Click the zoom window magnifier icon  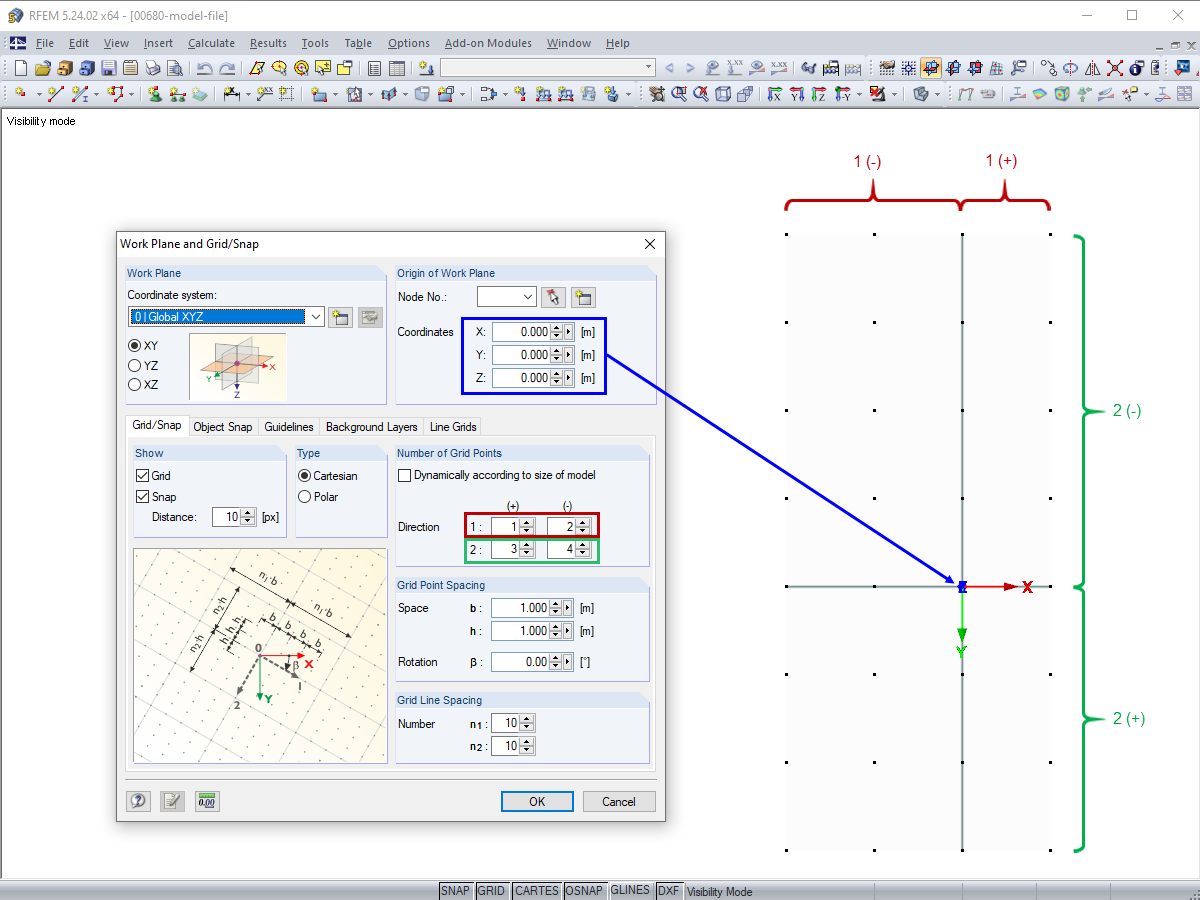(x=678, y=94)
